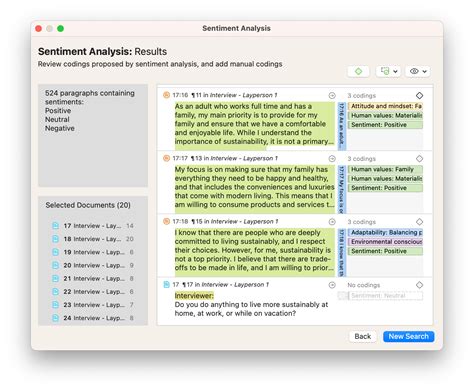Click the diamond code icon for paragraph 11
474x391 pixels.
419,95
